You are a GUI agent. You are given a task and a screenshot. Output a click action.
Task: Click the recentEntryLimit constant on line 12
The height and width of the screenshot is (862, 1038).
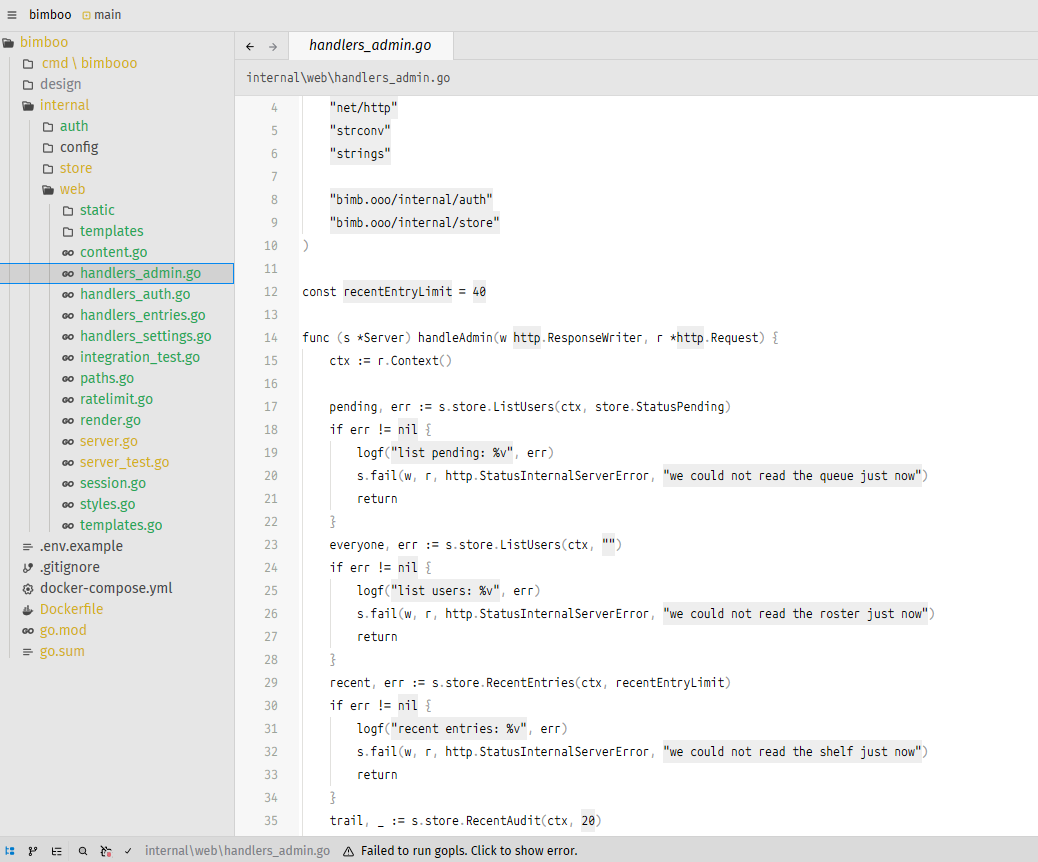(397, 292)
